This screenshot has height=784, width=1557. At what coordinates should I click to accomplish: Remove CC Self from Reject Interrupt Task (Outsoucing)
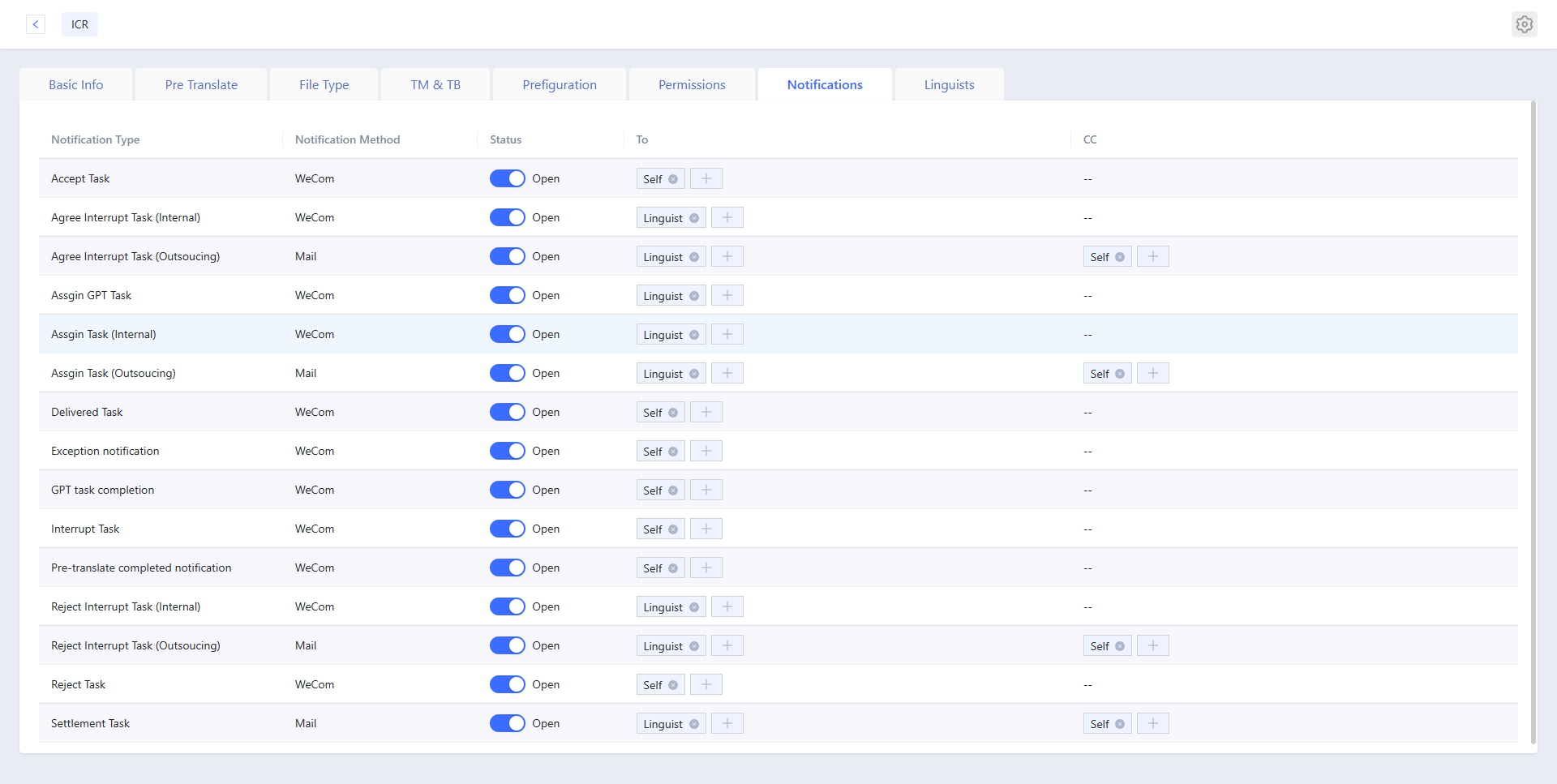(1120, 646)
